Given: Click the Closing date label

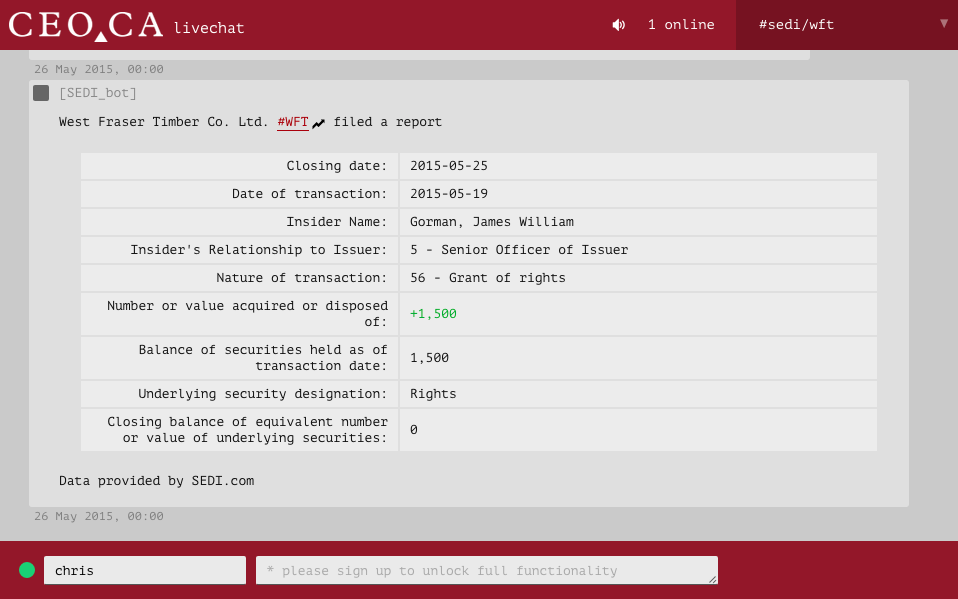Looking at the screenshot, I should 337,166.
